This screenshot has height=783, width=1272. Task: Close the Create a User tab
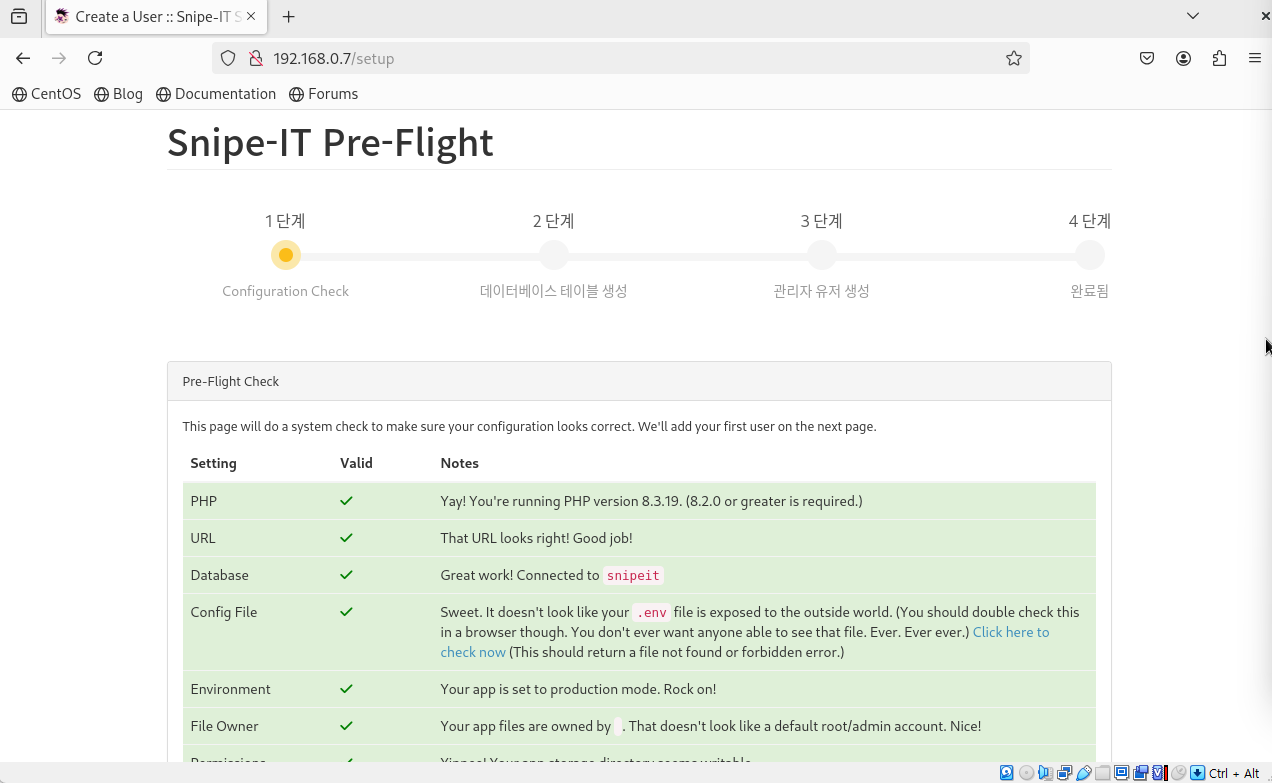251,16
